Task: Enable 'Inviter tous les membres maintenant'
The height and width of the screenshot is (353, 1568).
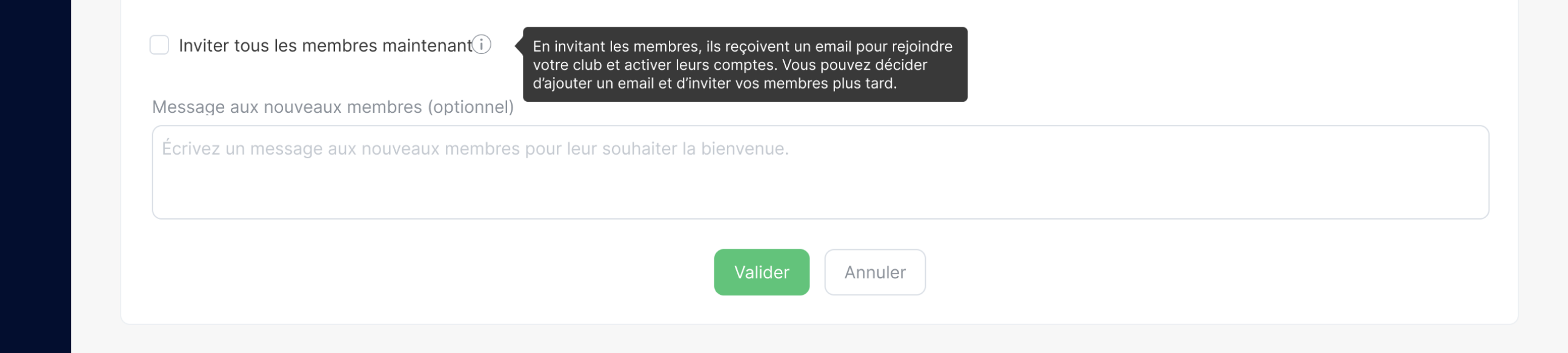Action: 159,45
